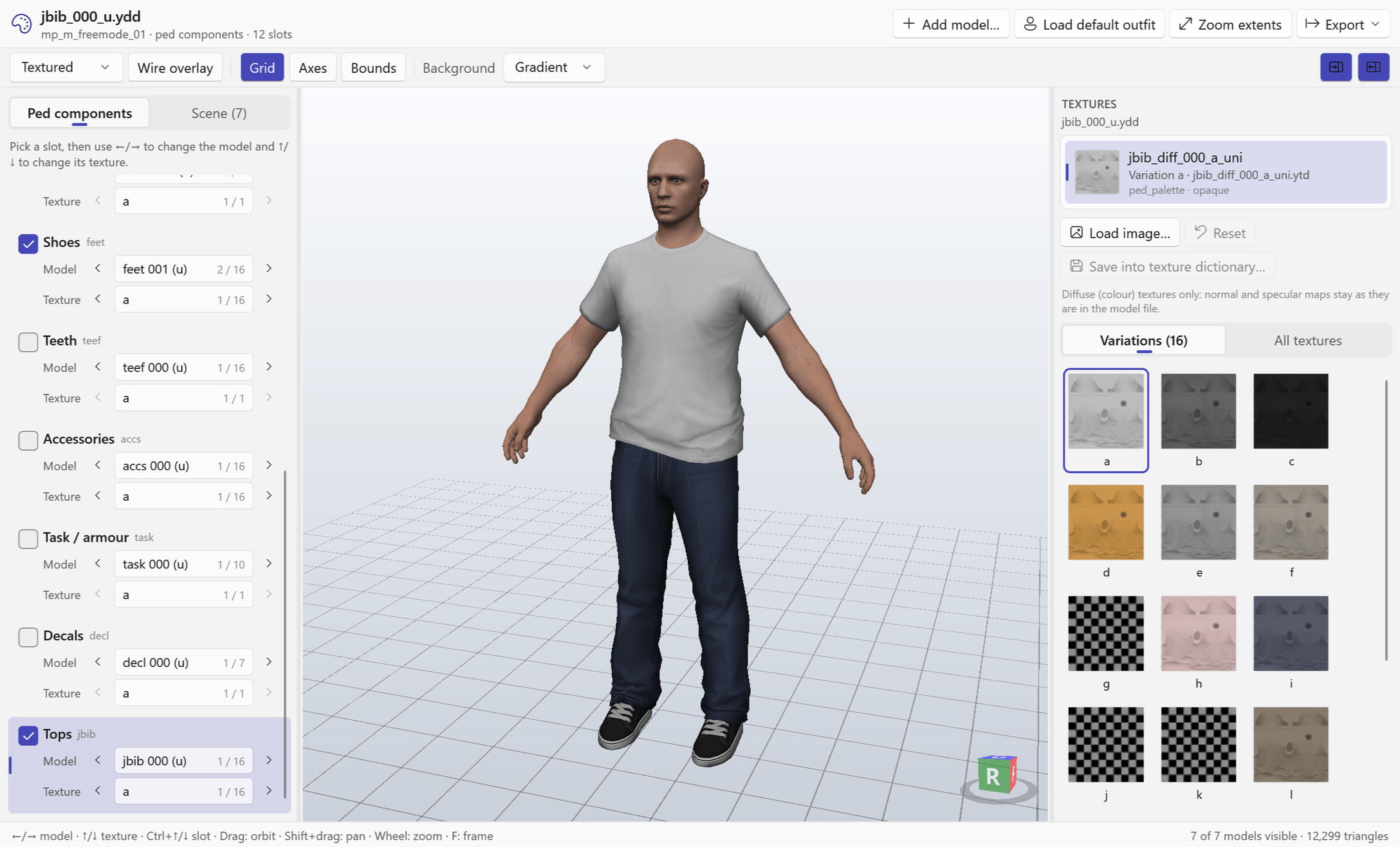Click the accs 000 (u) model field
This screenshot has height=847, width=1400.
(x=183, y=466)
